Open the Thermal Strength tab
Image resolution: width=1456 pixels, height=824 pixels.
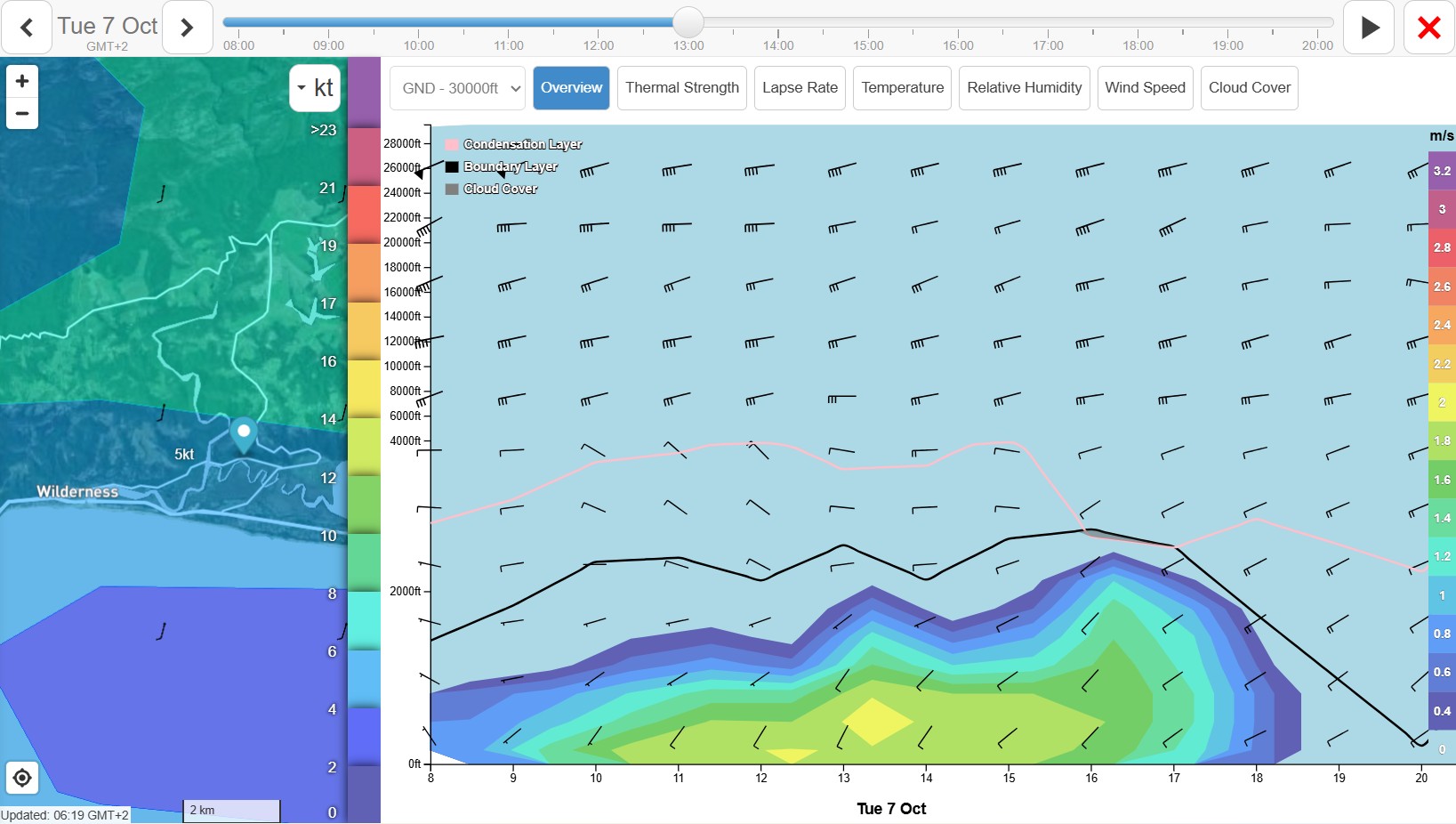click(x=681, y=88)
